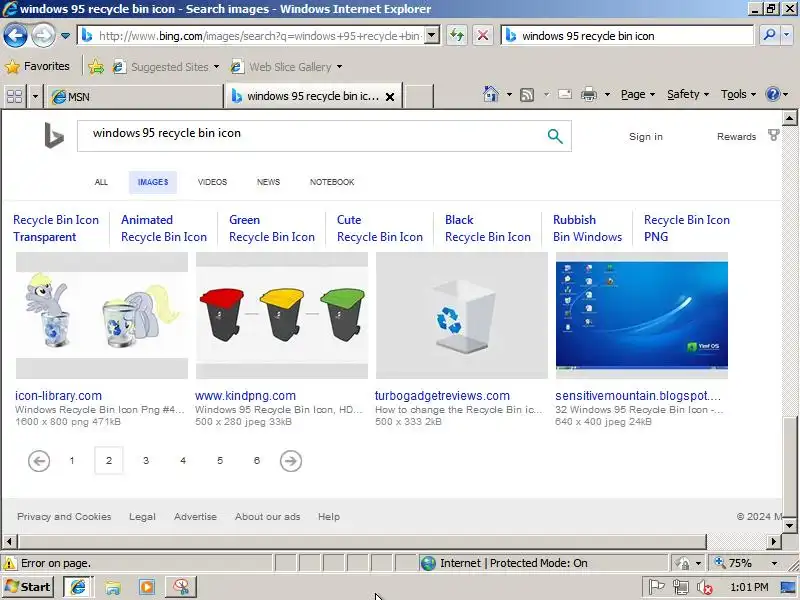The height and width of the screenshot is (600, 800).
Task: Open the blue desktop screenshot thumbnail
Action: pos(642,315)
